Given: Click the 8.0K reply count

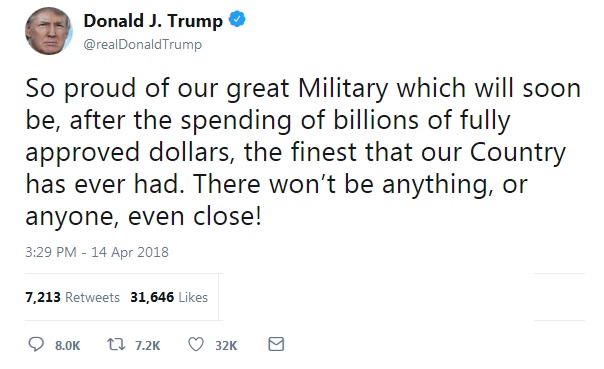Looking at the screenshot, I should coord(67,346).
